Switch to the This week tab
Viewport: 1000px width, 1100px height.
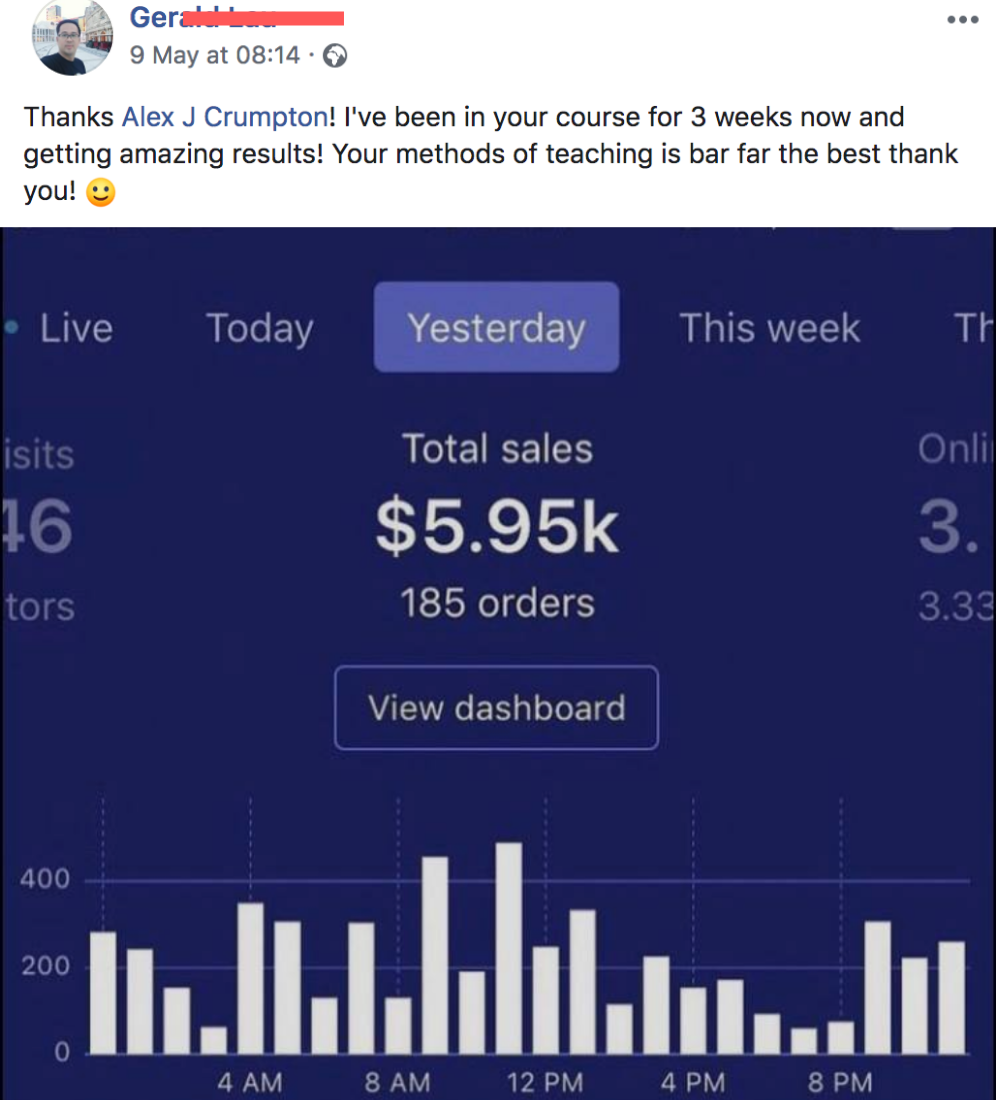pyautogui.click(x=769, y=328)
